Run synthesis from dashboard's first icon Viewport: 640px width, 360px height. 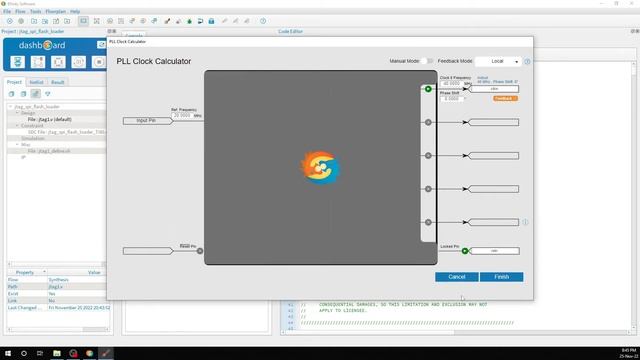(18, 62)
